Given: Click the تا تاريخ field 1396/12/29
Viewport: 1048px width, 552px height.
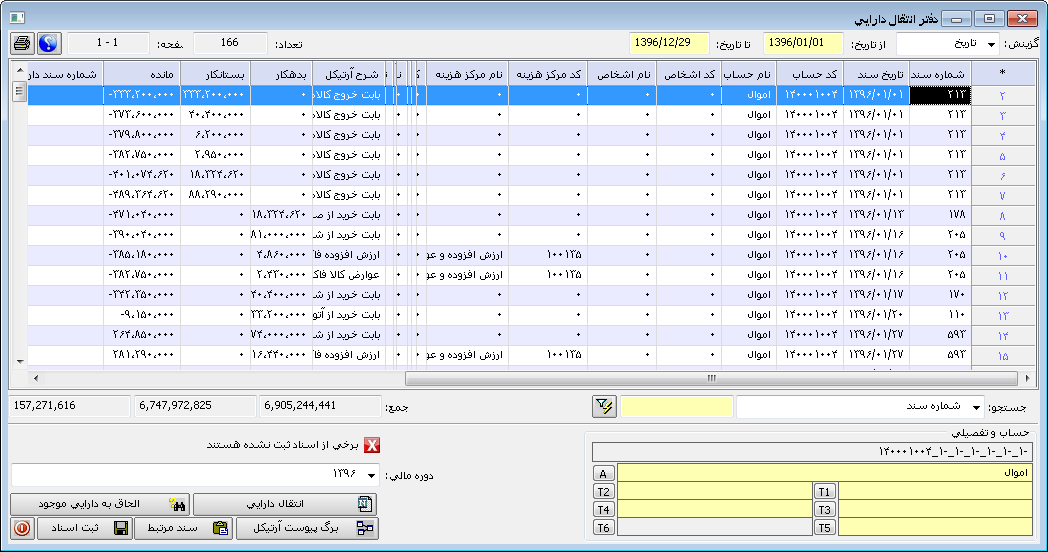Looking at the screenshot, I should pos(669,43).
